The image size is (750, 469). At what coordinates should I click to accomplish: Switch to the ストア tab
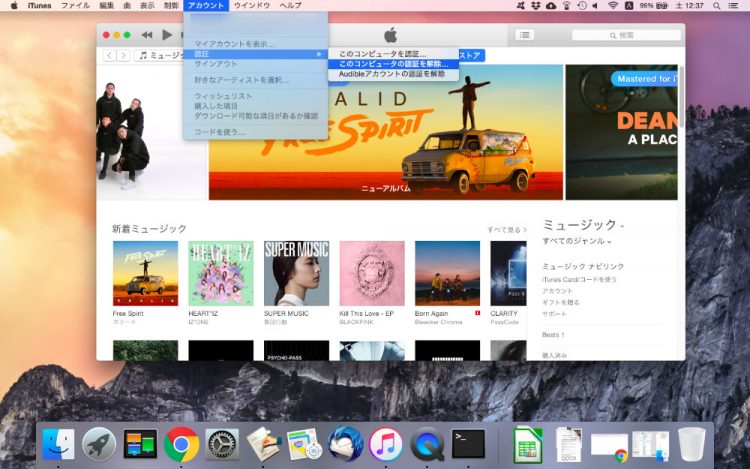click(x=472, y=55)
